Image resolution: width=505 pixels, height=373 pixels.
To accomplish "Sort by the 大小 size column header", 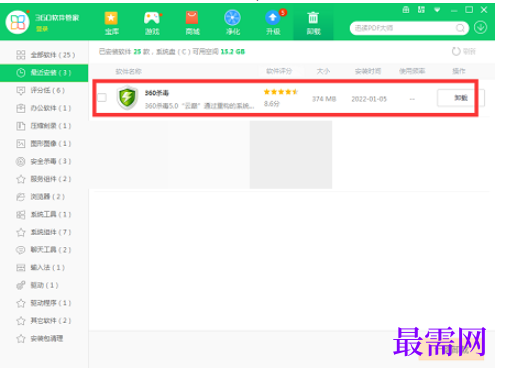I will (323, 71).
